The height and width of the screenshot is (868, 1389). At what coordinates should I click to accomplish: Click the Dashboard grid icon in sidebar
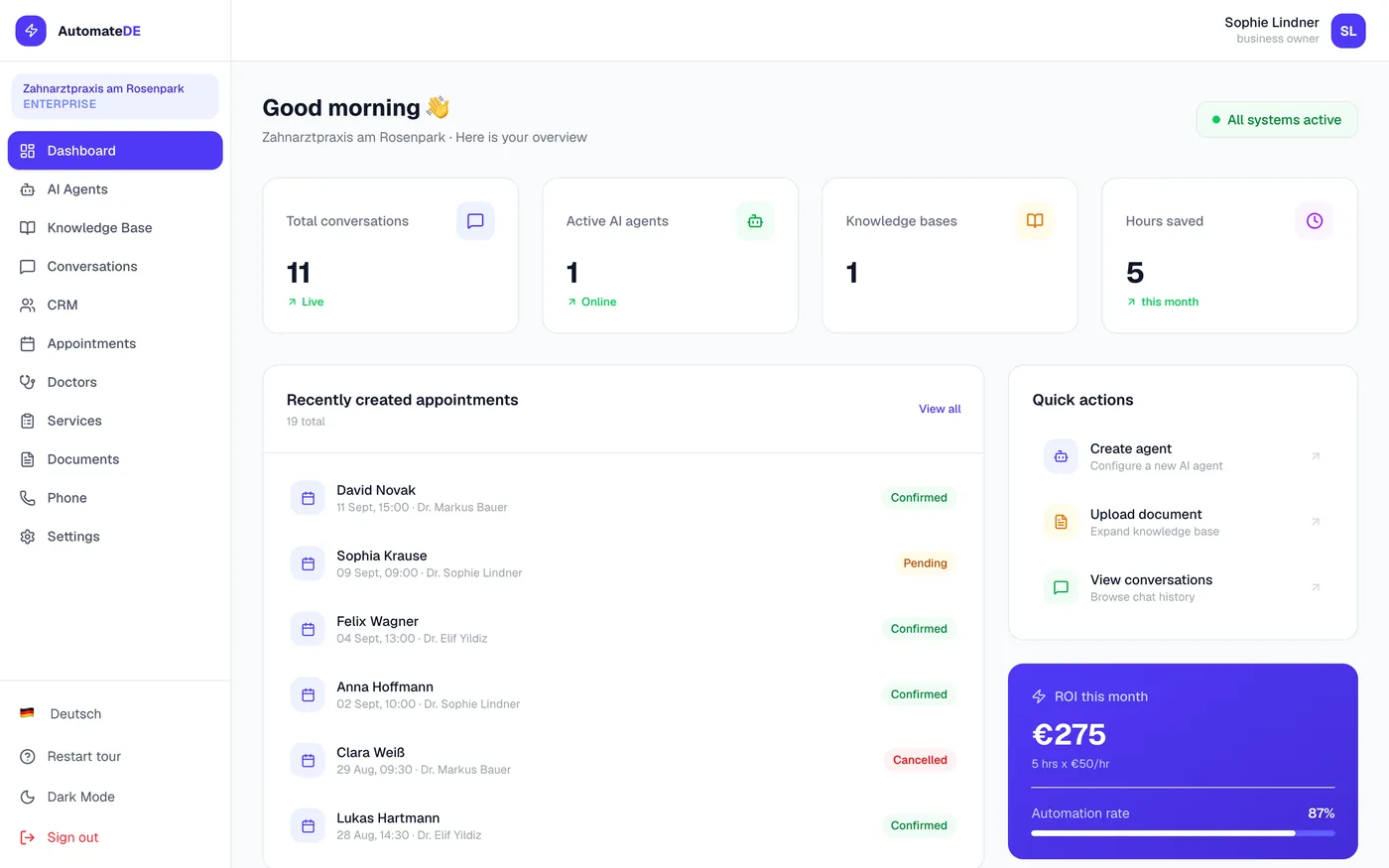[x=28, y=151]
